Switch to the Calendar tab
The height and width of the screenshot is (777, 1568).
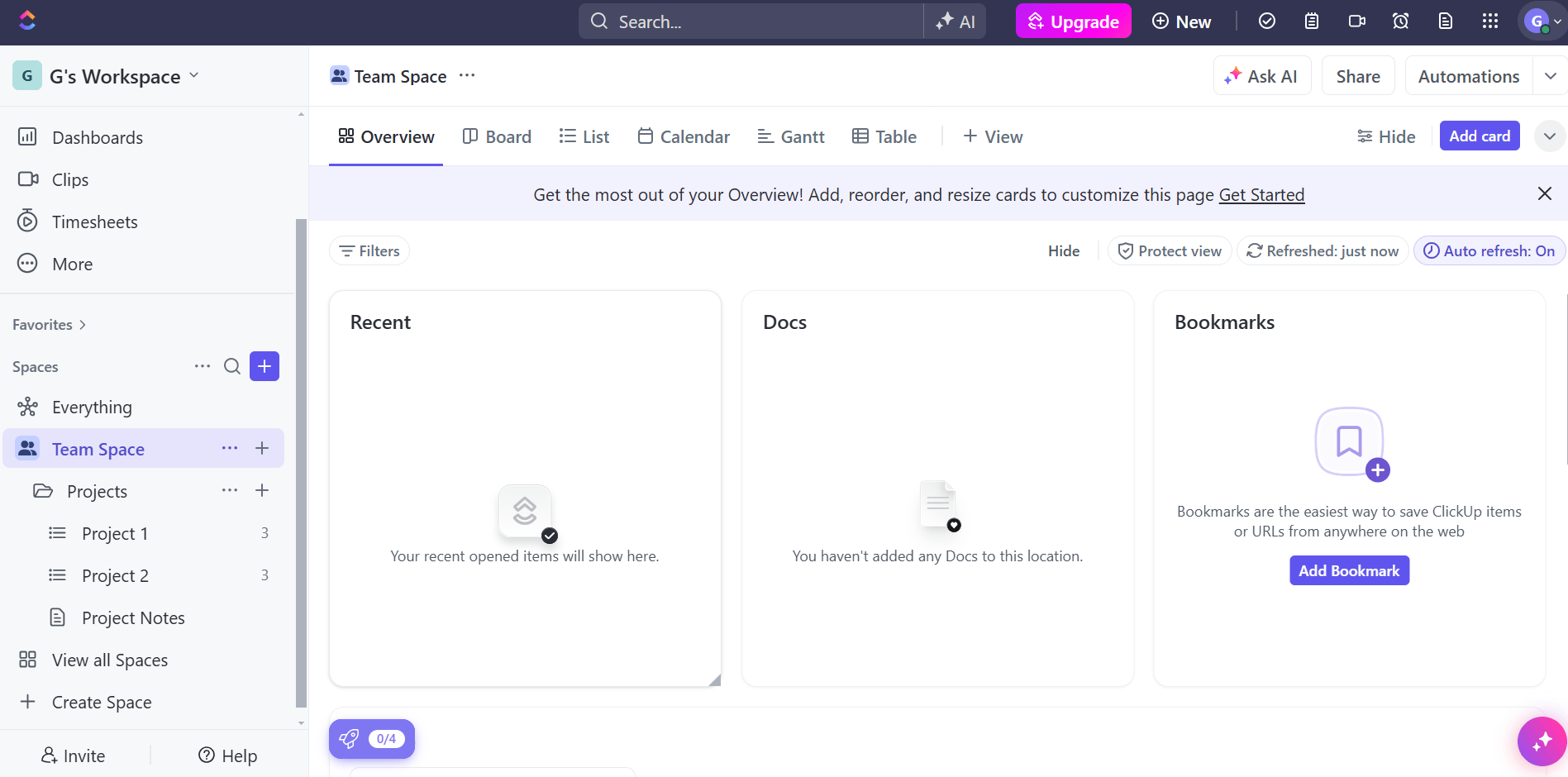(684, 136)
